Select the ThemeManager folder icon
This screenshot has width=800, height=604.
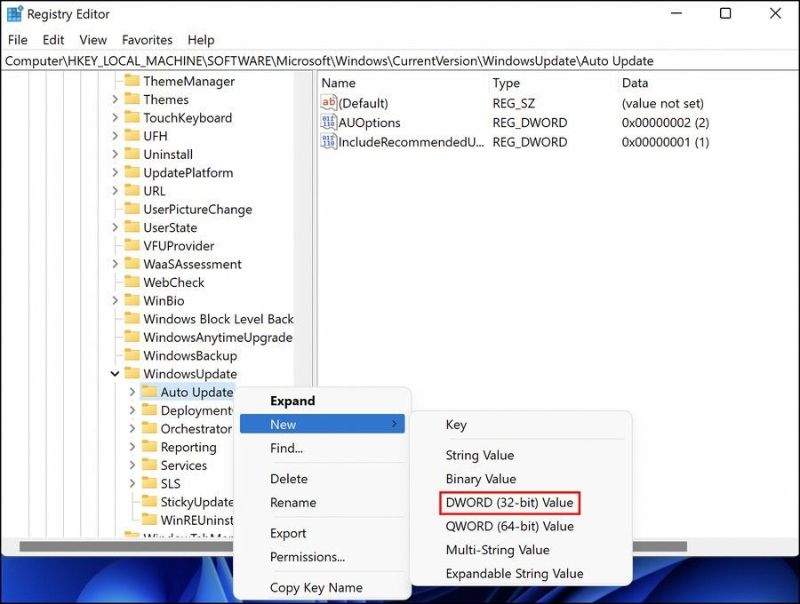click(x=132, y=81)
